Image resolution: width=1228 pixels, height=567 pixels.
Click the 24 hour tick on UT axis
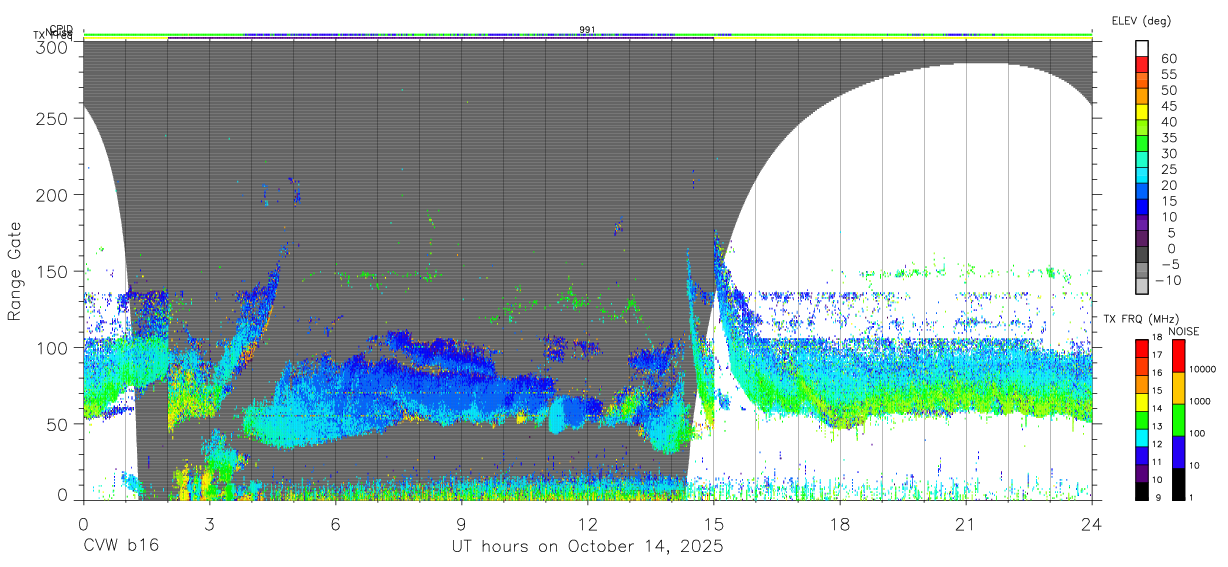(1092, 524)
